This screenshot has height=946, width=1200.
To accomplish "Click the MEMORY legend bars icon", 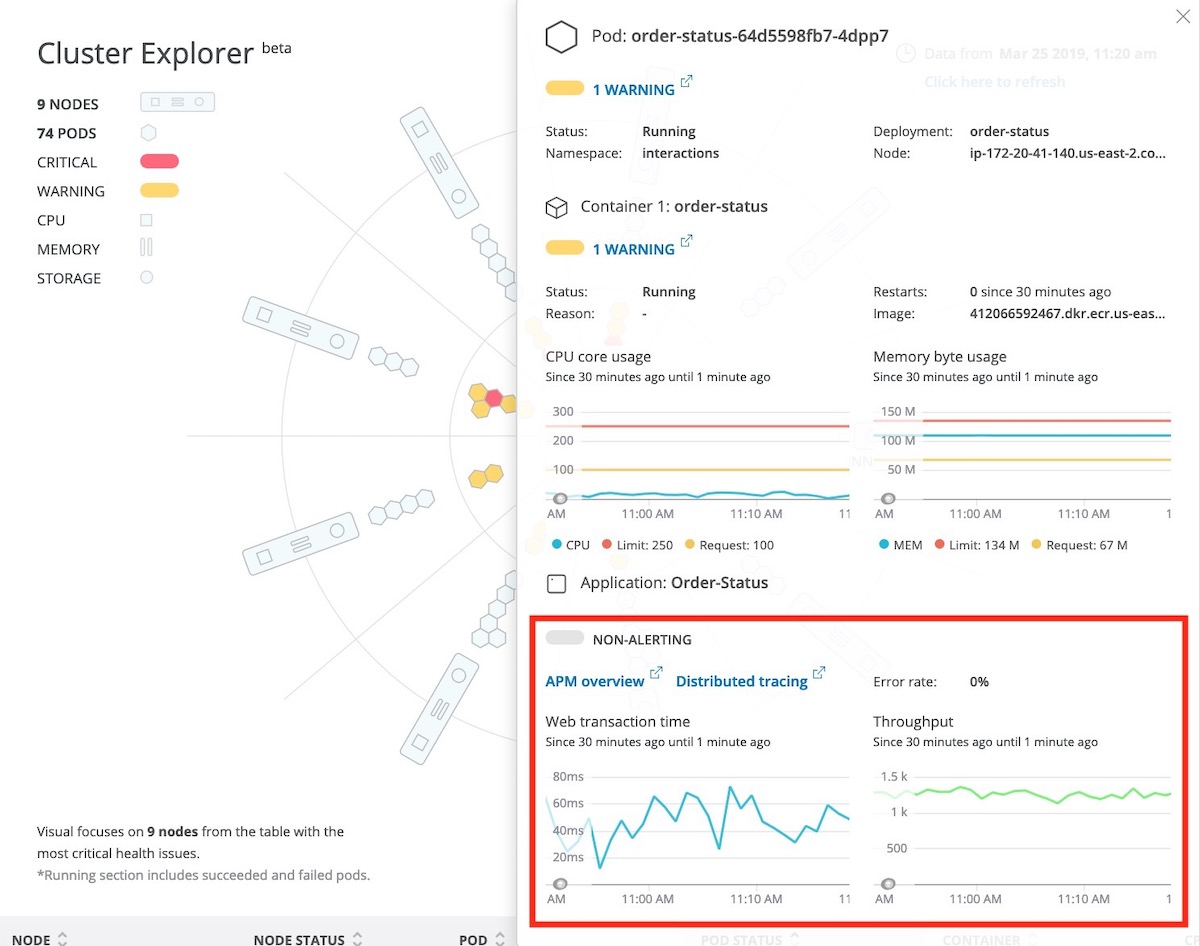I will [146, 248].
